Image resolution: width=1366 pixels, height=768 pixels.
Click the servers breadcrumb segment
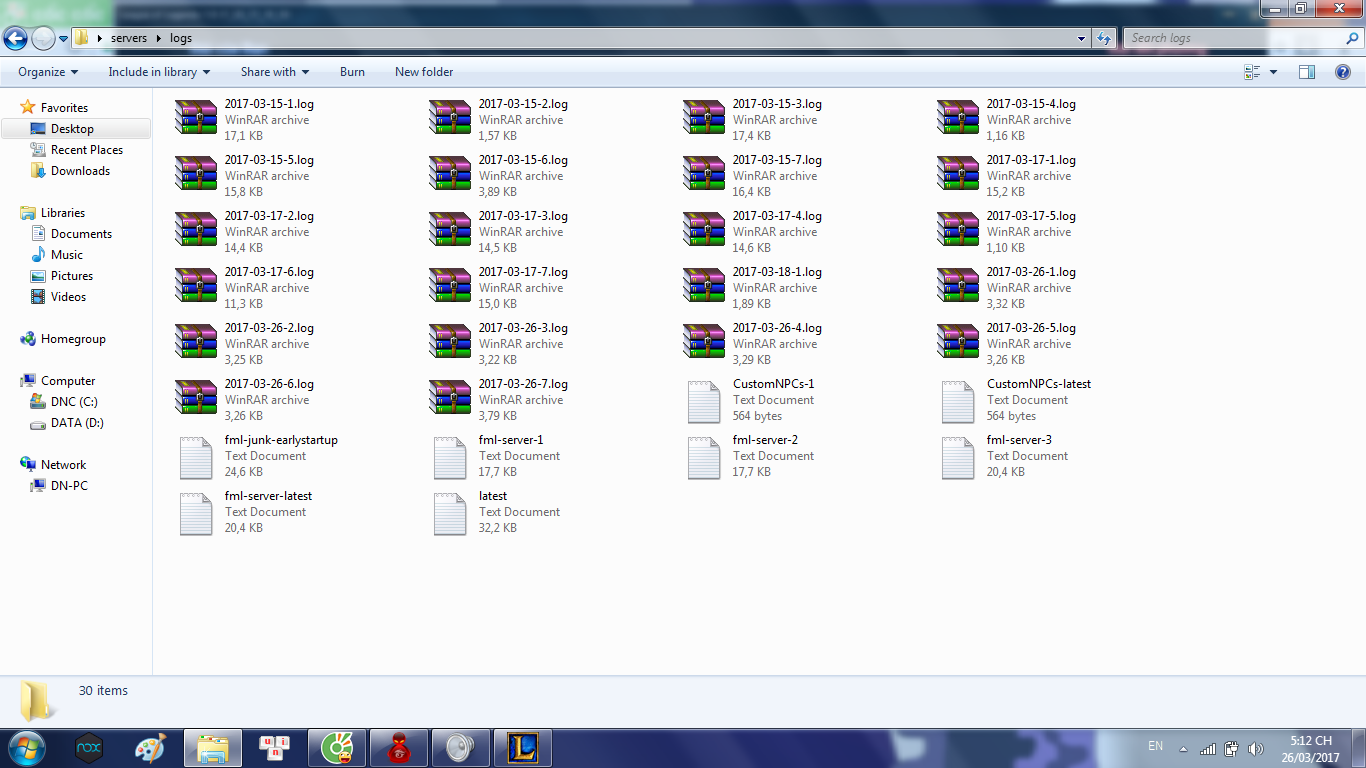point(129,39)
